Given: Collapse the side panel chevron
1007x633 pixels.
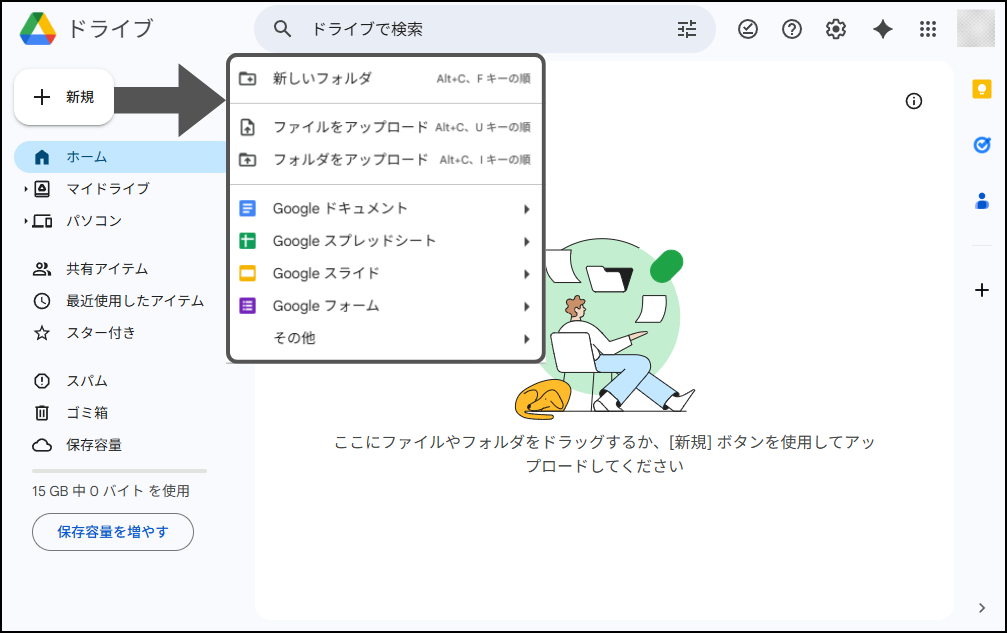Looking at the screenshot, I should point(981,608).
